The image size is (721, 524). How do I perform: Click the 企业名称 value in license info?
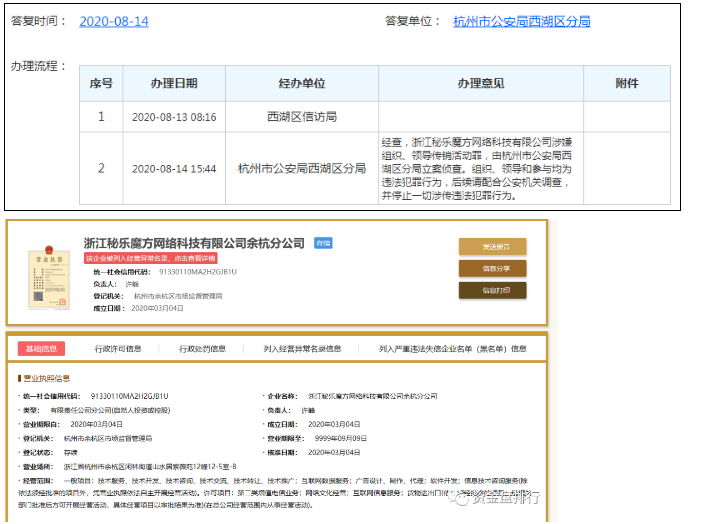(372, 396)
